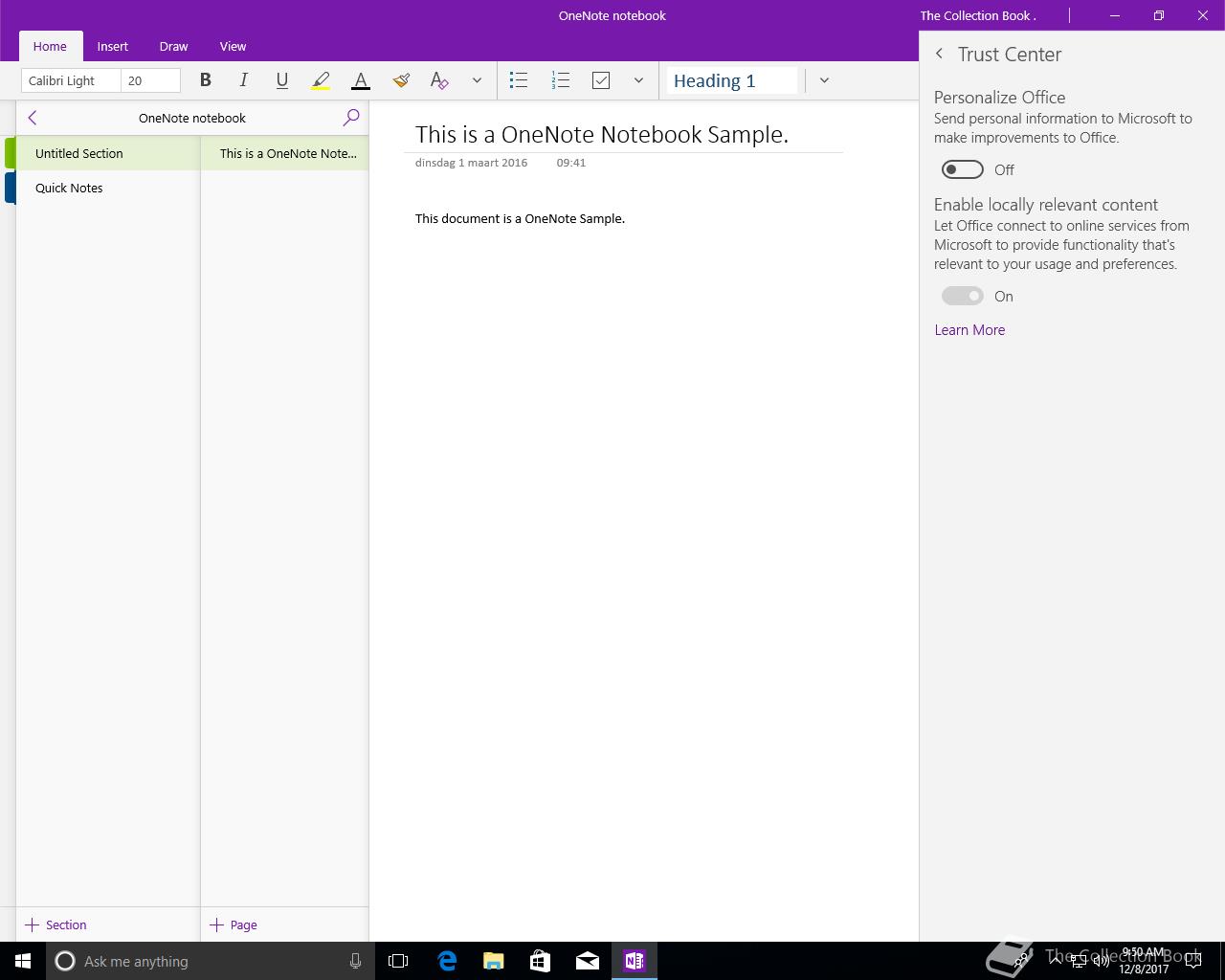This screenshot has height=980, width=1225.
Task: Click page date dinsdag 1 maart 2016
Action: (x=472, y=163)
